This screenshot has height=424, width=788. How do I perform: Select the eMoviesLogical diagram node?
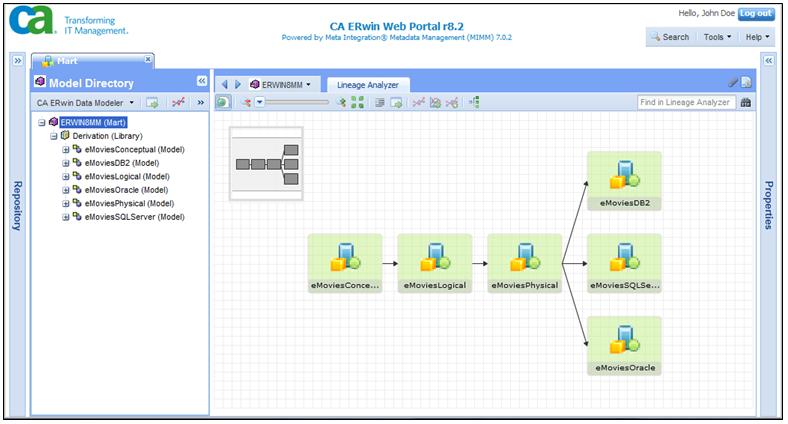[x=435, y=263]
